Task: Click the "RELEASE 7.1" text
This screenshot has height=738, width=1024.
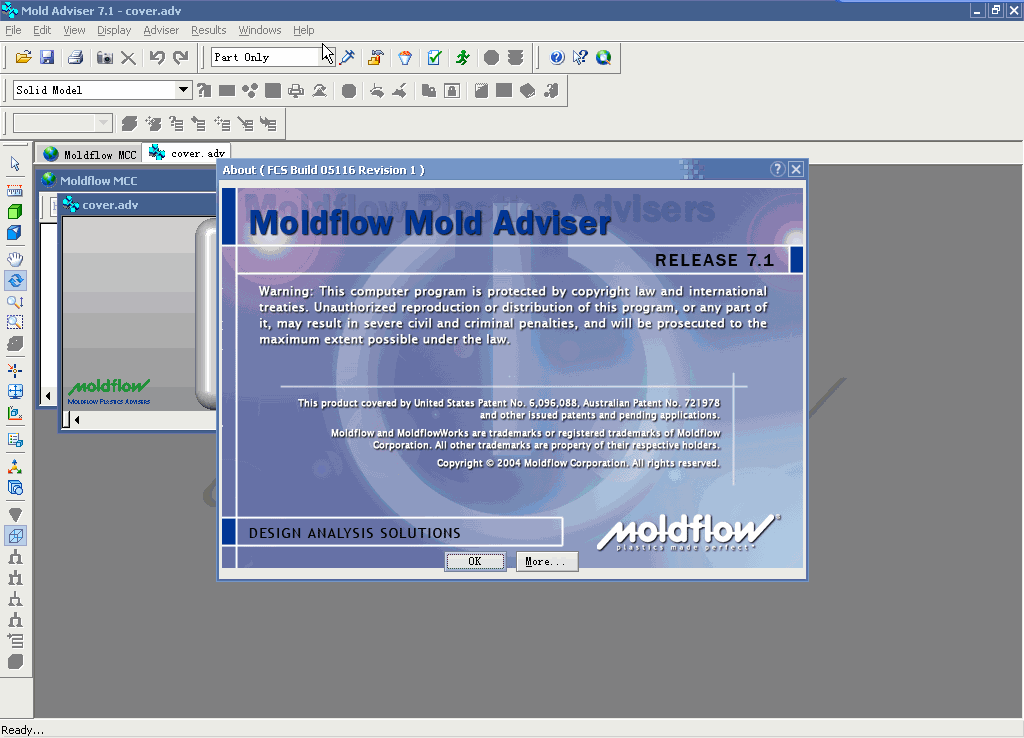Action: (714, 261)
